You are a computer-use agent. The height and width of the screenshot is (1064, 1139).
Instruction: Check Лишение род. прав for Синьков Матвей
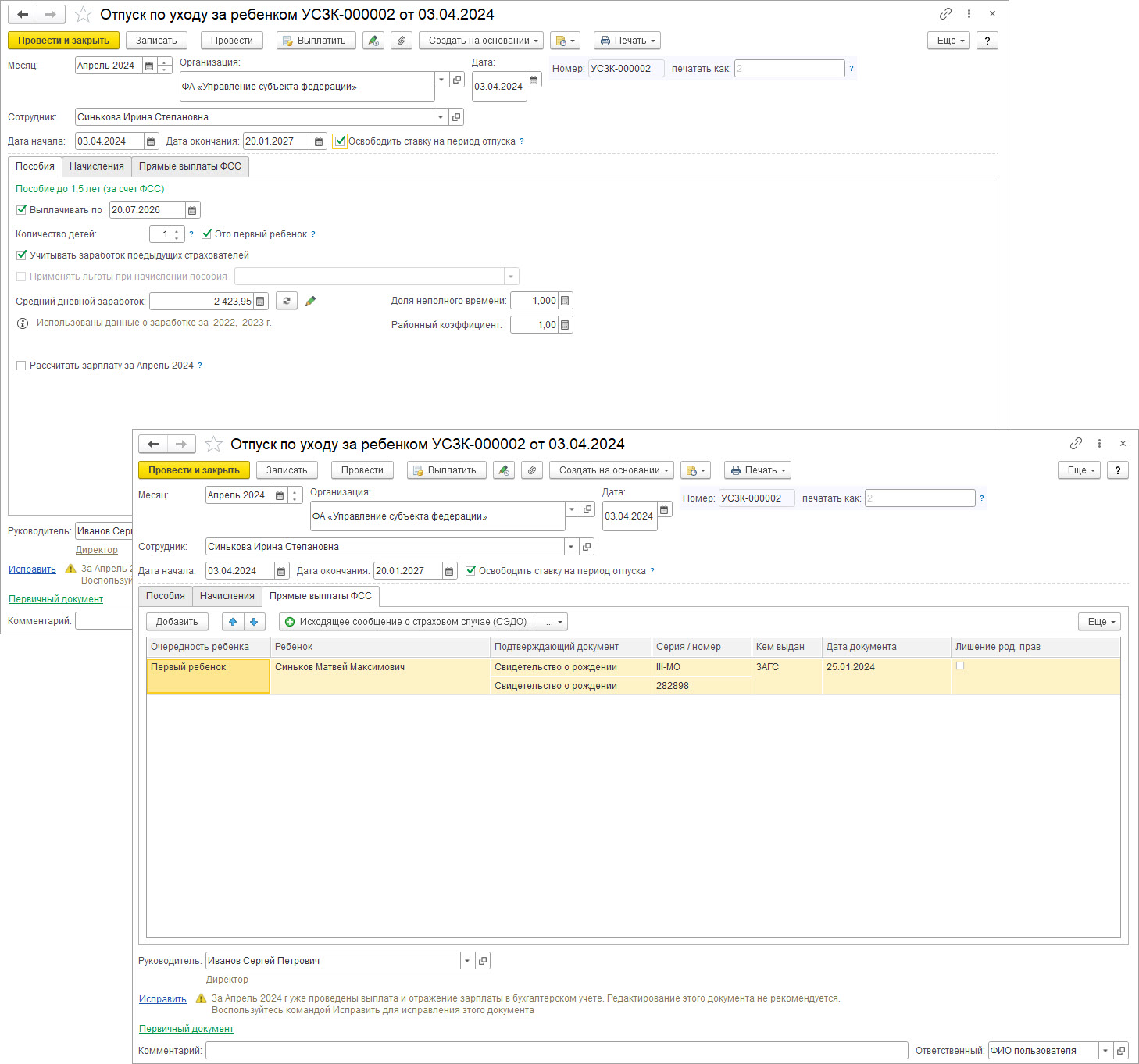(960, 666)
